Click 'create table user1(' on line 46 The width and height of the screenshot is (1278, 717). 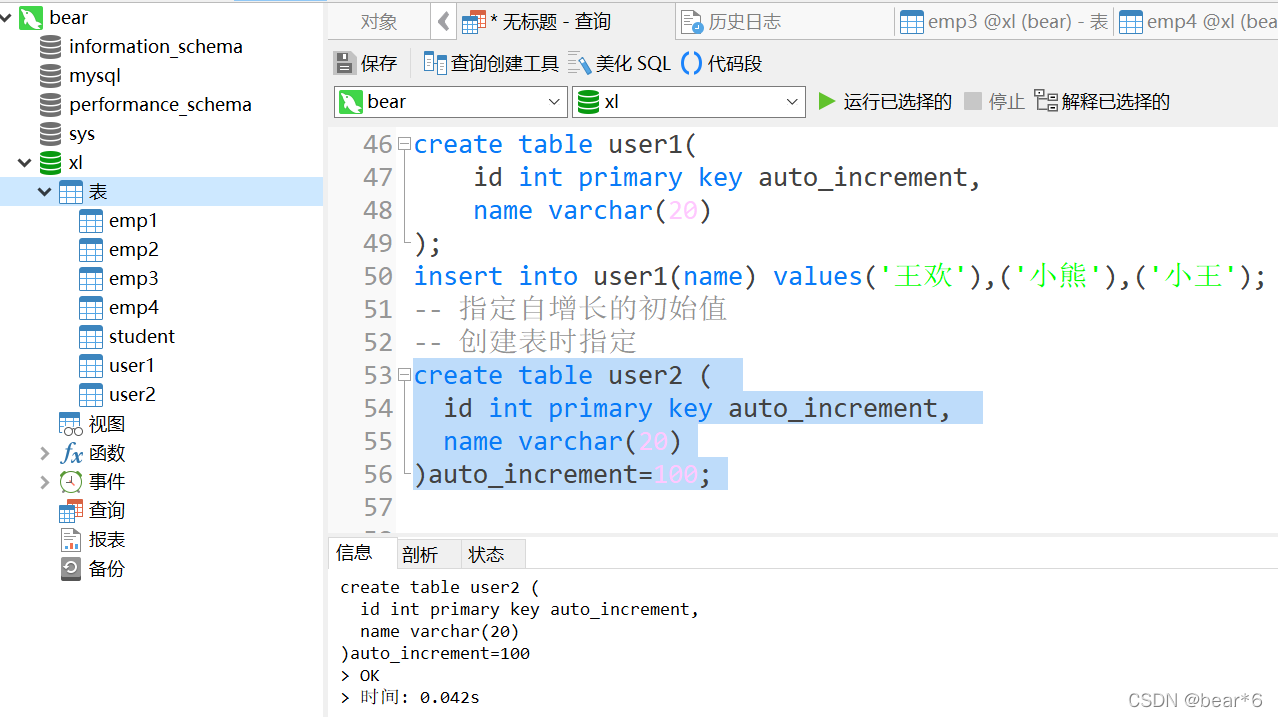555,144
